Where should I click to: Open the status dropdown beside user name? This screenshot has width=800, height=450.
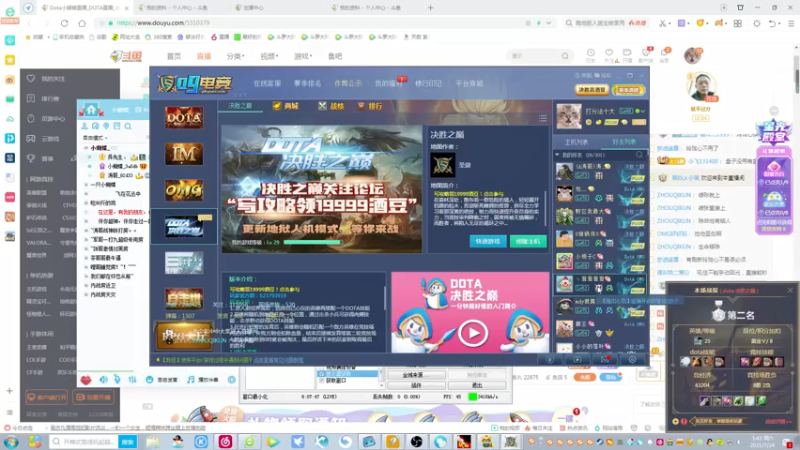point(643,111)
